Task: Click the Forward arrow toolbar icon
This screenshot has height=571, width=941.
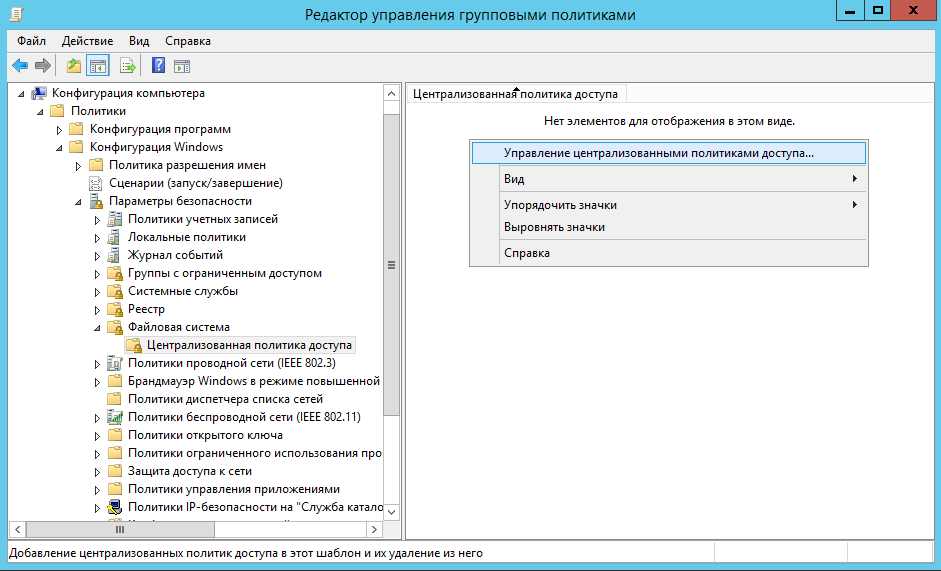Action: [x=43, y=65]
